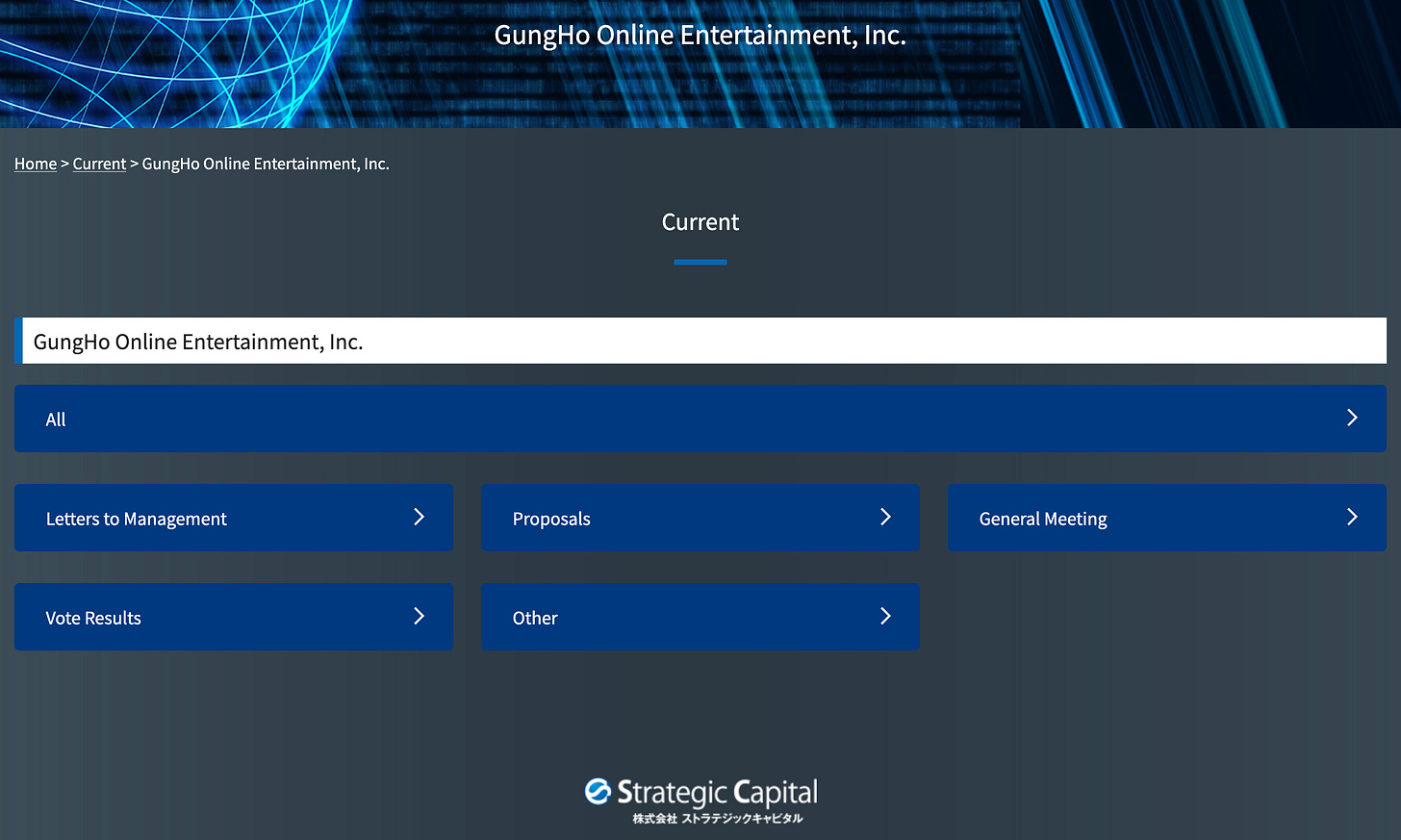This screenshot has height=840, width=1401.
Task: Click the white GungHo Online Entertainment heading bar
Action: tap(700, 341)
